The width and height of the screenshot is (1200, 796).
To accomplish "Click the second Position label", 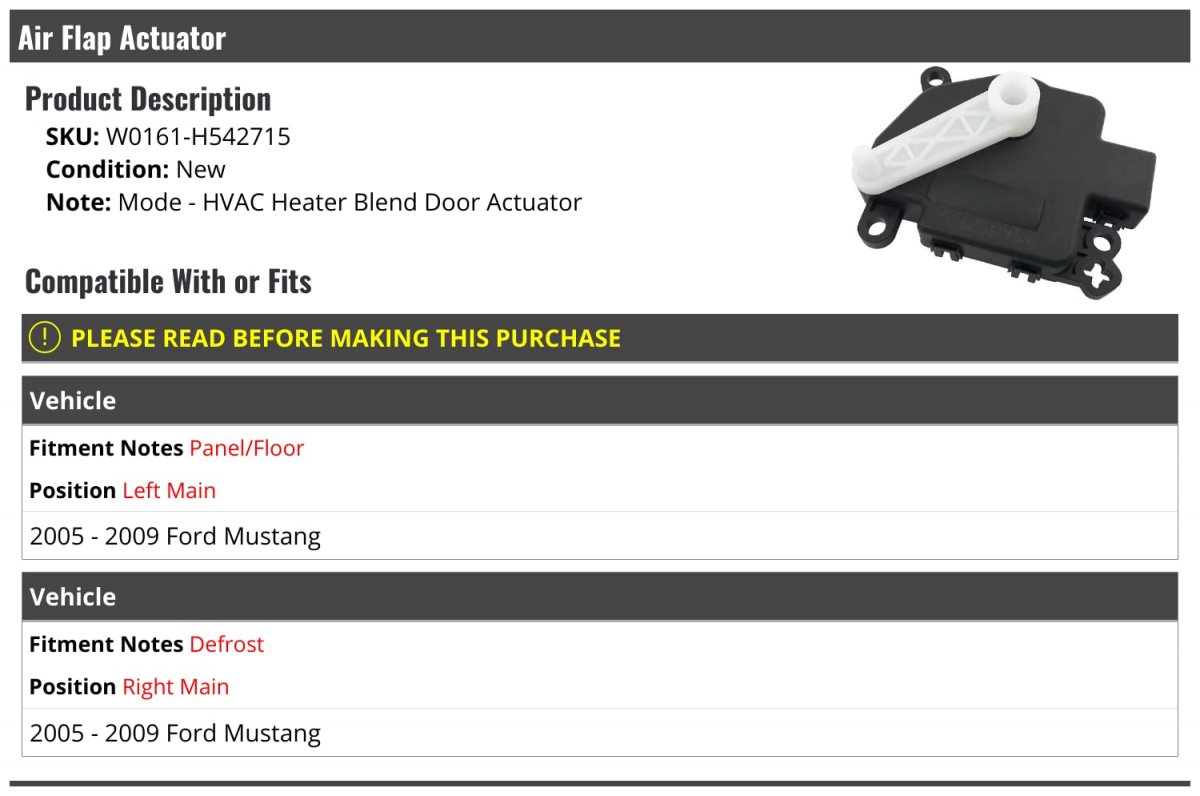I will coord(73,687).
